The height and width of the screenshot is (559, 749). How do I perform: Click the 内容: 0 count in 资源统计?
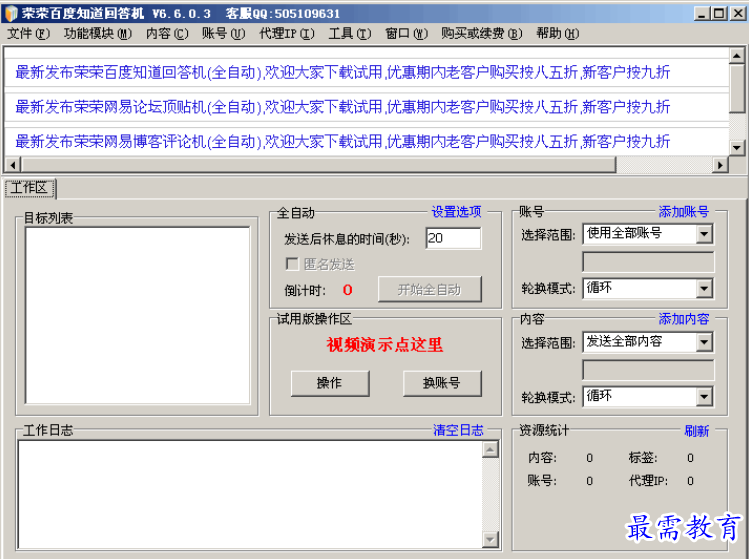[589, 458]
